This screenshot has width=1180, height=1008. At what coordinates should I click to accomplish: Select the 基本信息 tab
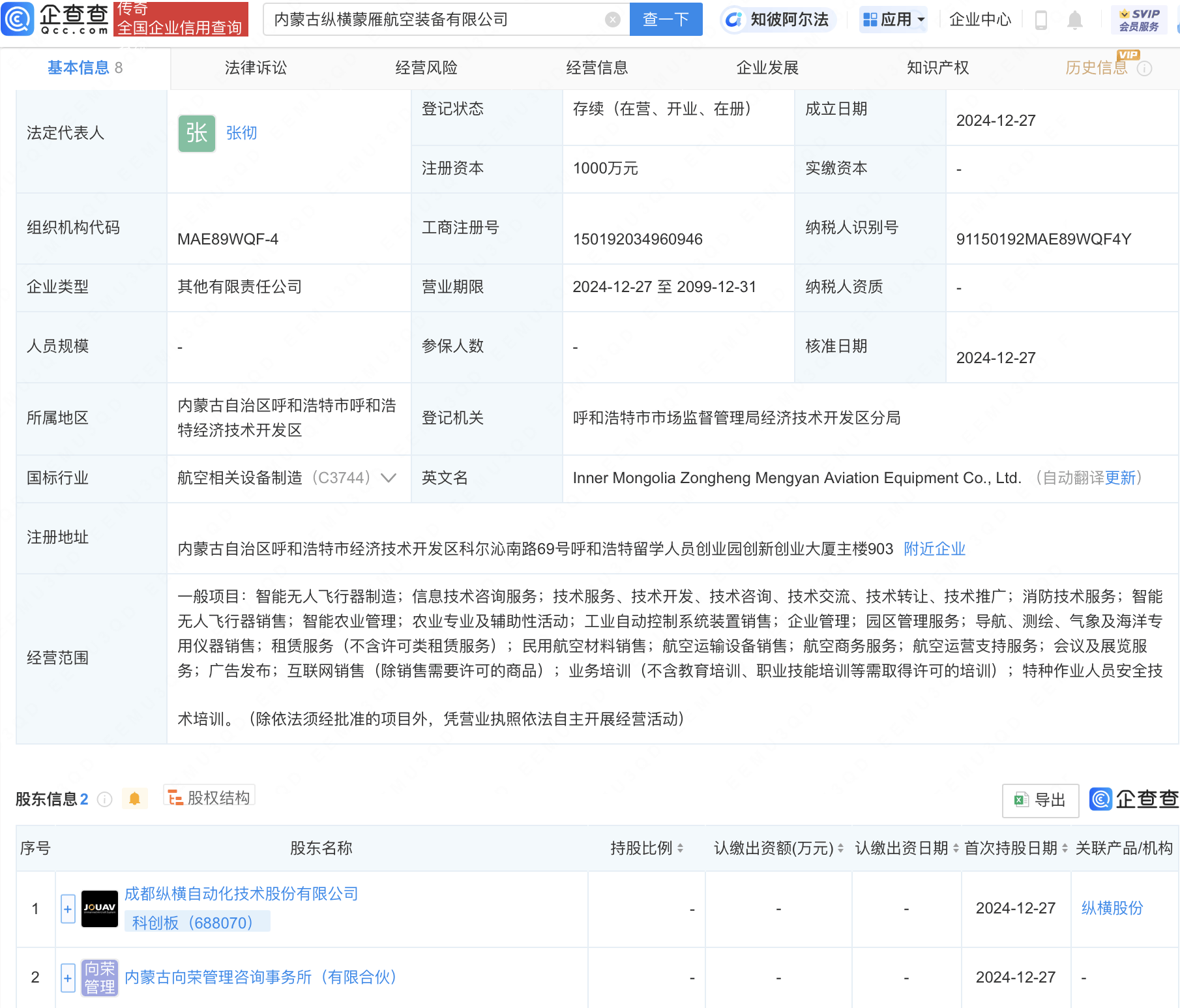point(85,68)
